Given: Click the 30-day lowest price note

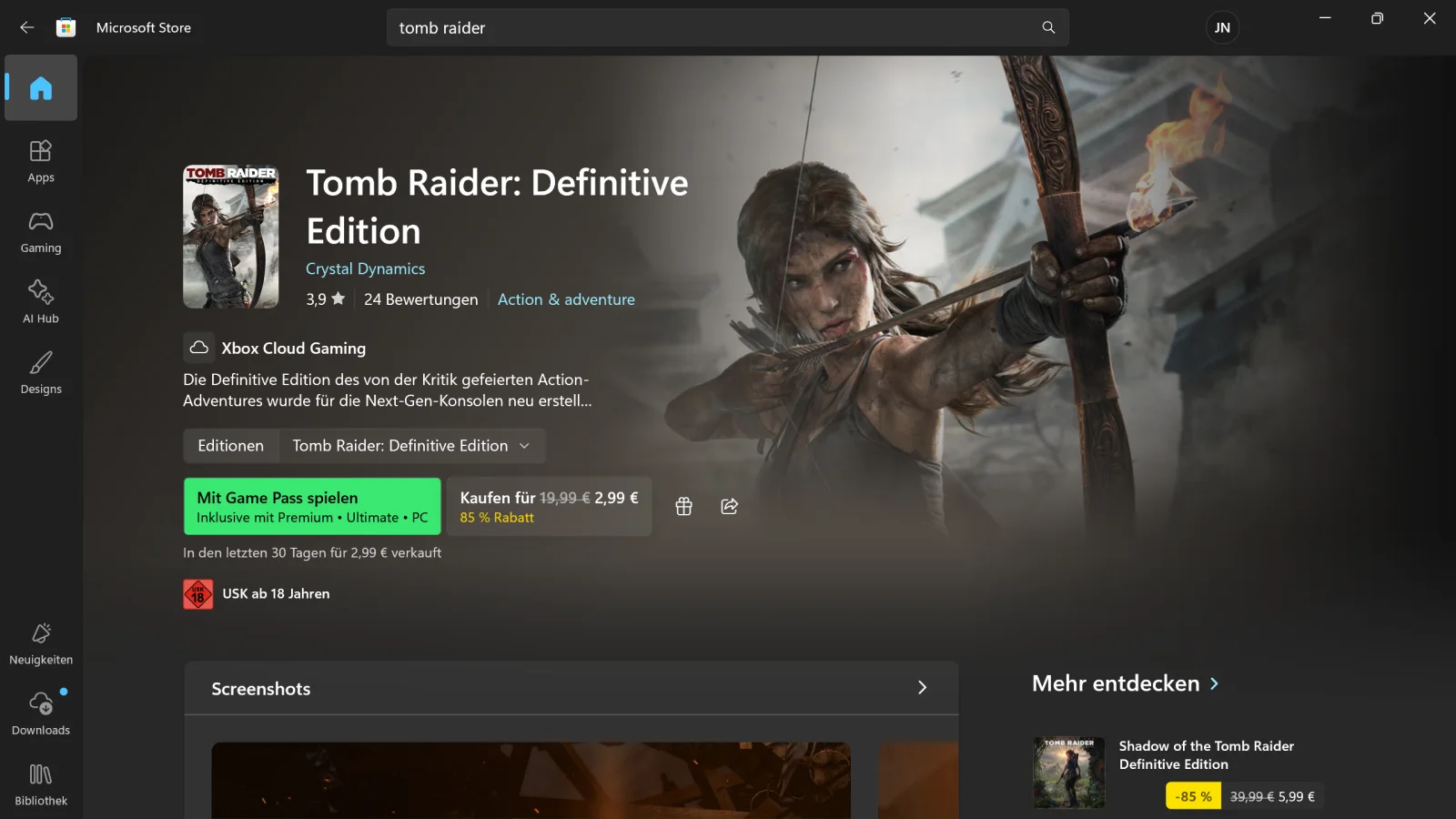Looking at the screenshot, I should [312, 553].
